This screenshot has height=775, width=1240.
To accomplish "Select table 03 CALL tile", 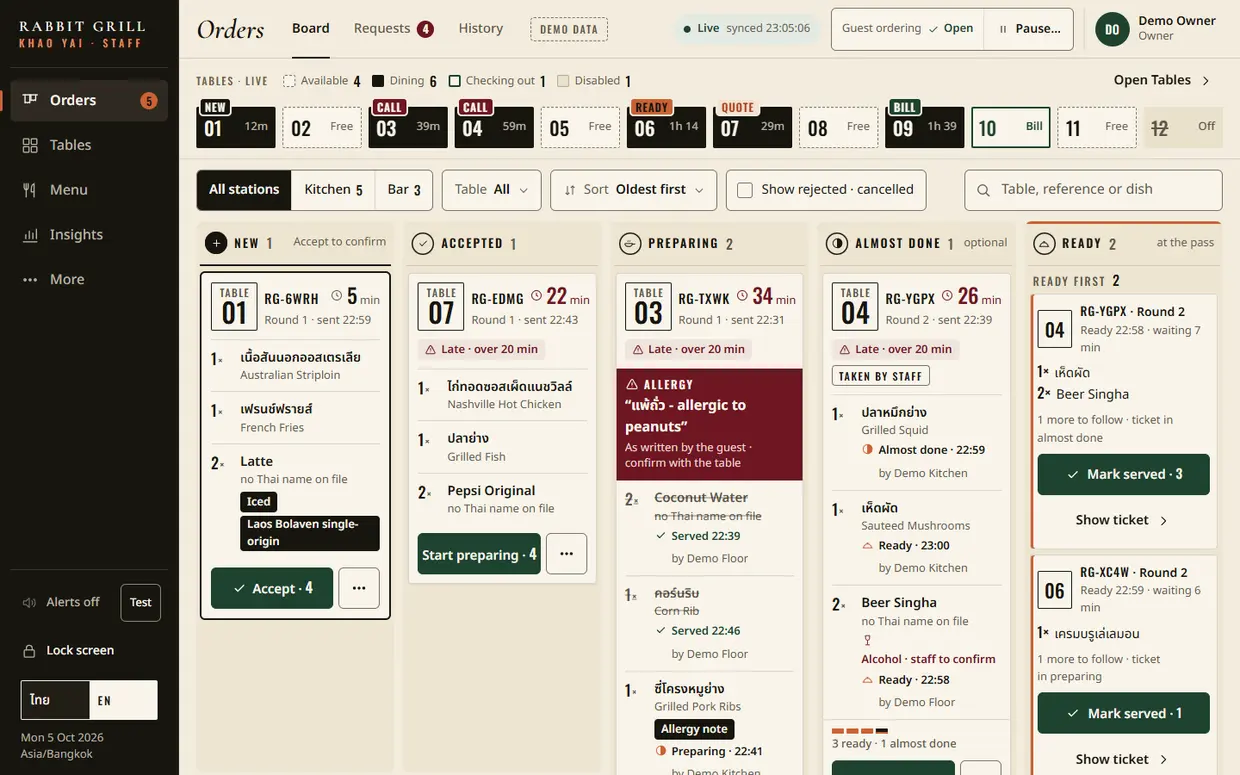I will 408,127.
